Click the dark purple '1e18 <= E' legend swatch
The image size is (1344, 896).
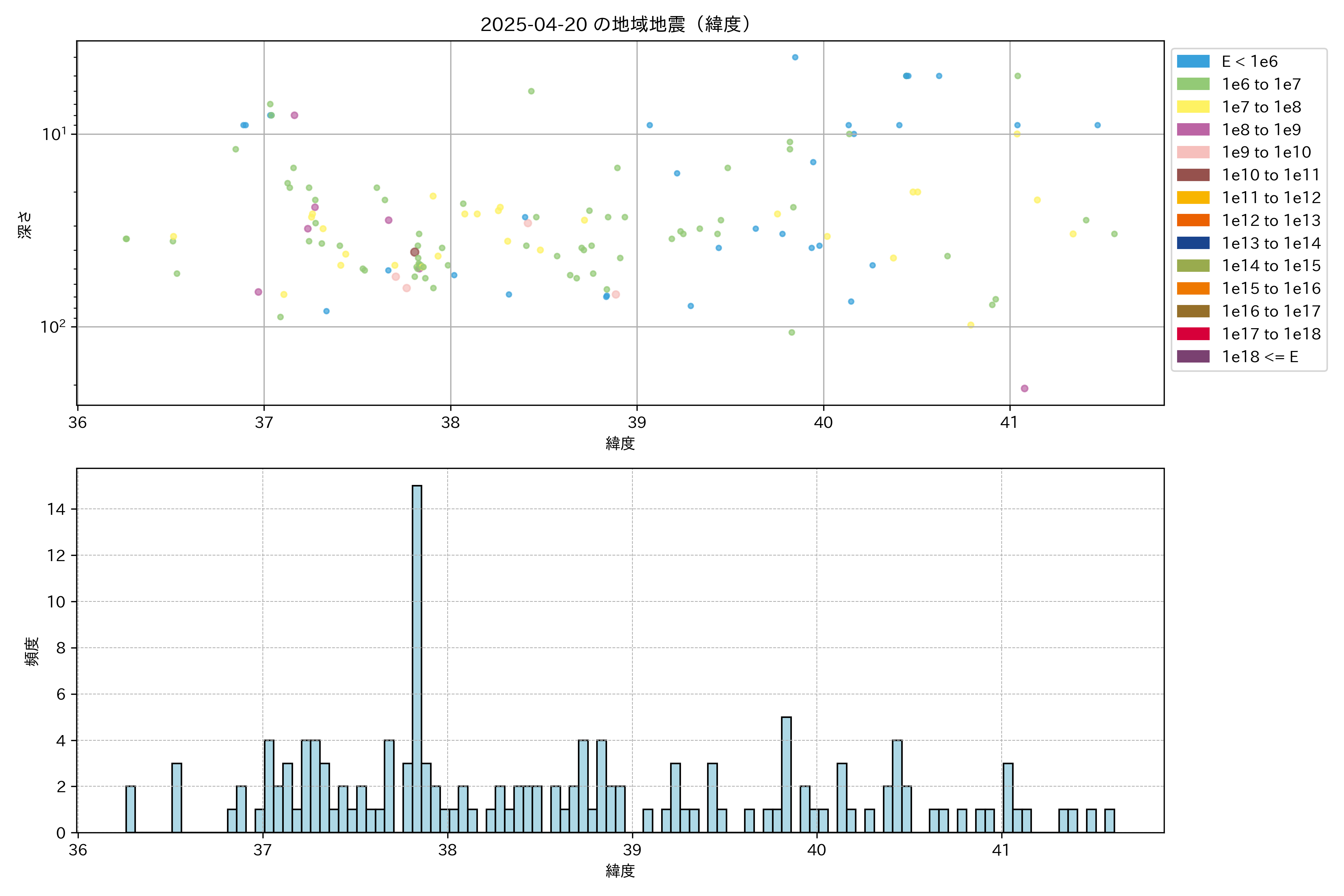(1192, 357)
